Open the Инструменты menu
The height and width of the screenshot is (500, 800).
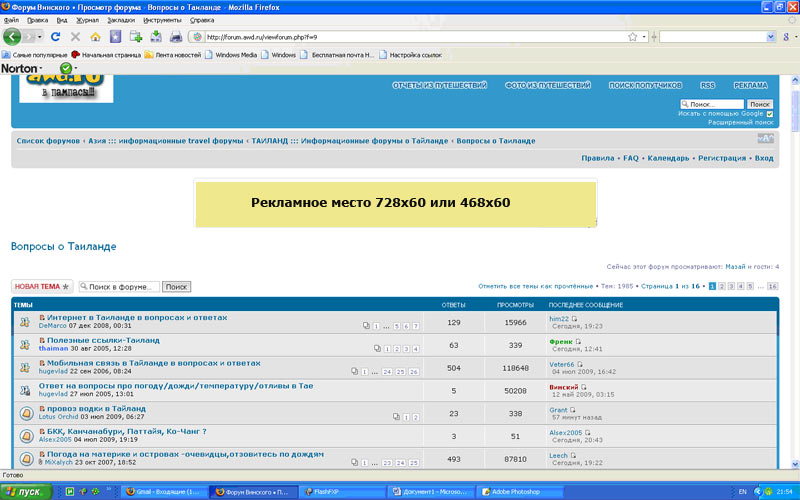tap(162, 20)
